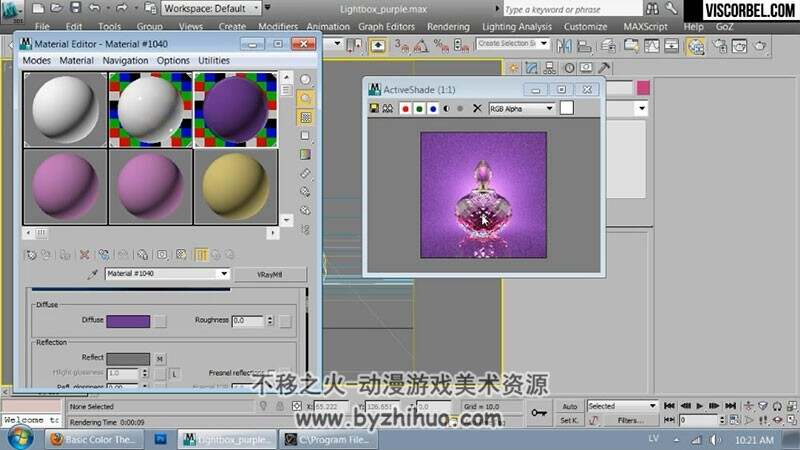Click the pink object color swatch in command panel

coord(643,88)
